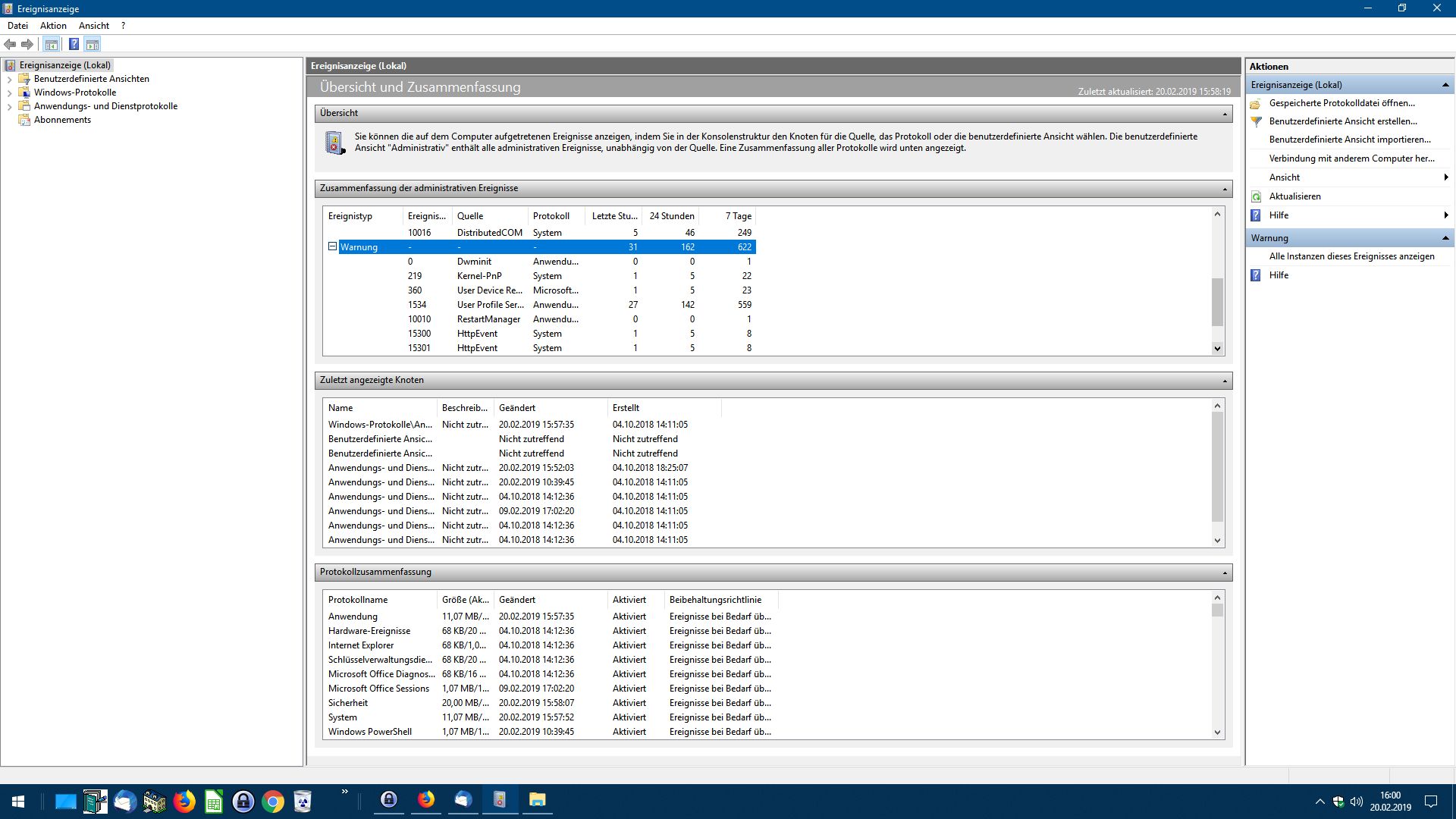Open the Ansicht submenu in Aktionen pane
This screenshot has width=1456, height=819.
point(1350,177)
